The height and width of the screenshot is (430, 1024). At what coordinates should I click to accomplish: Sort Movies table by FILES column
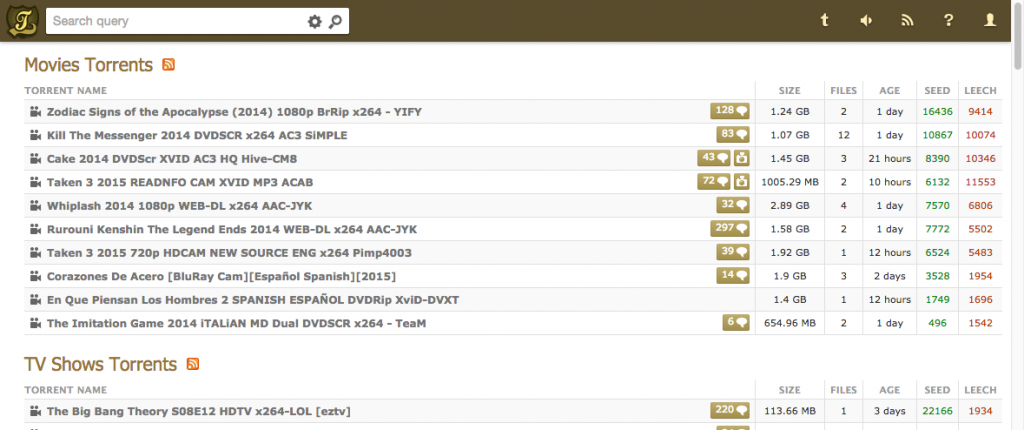point(843,91)
